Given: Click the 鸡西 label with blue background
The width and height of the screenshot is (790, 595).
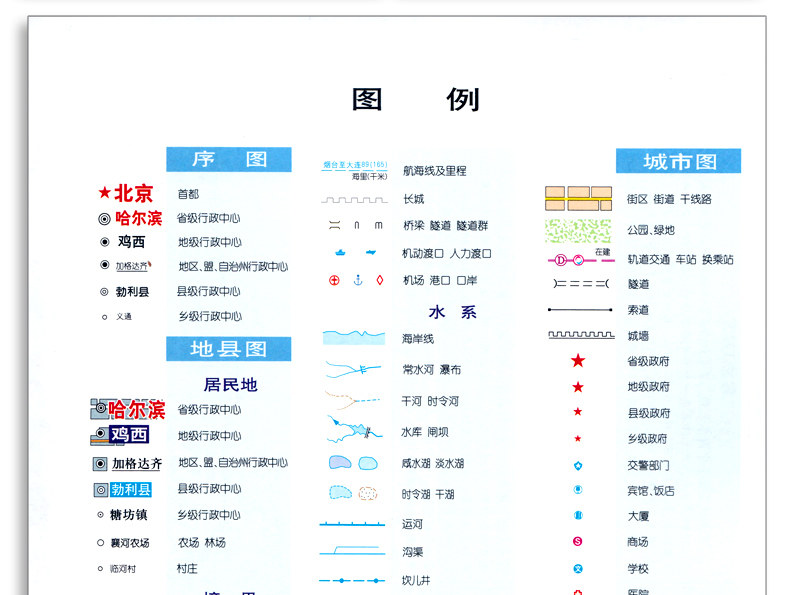Looking at the screenshot, I should click(129, 434).
